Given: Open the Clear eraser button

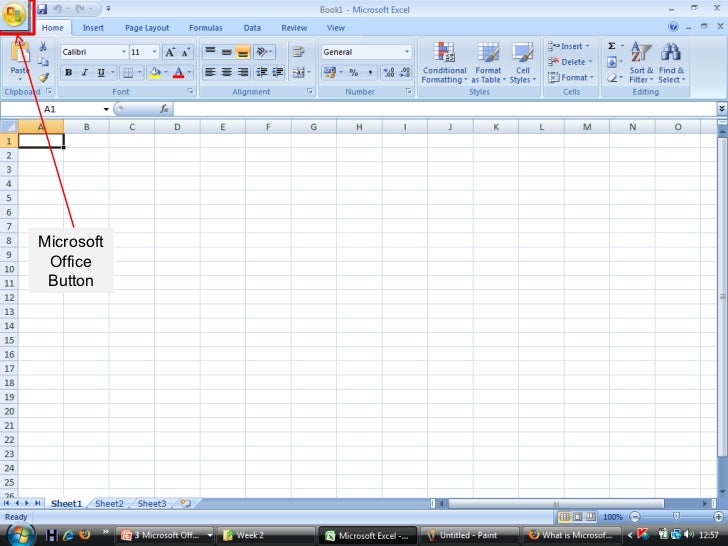Looking at the screenshot, I should [614, 78].
